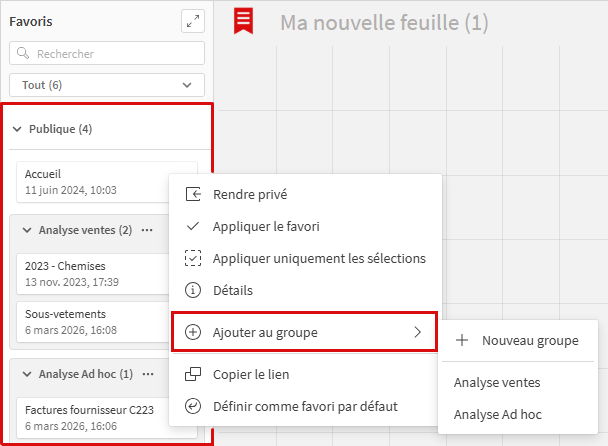608x446 pixels.
Task: Add to Analyse ventes group in submenu
Action: click(x=518, y=382)
